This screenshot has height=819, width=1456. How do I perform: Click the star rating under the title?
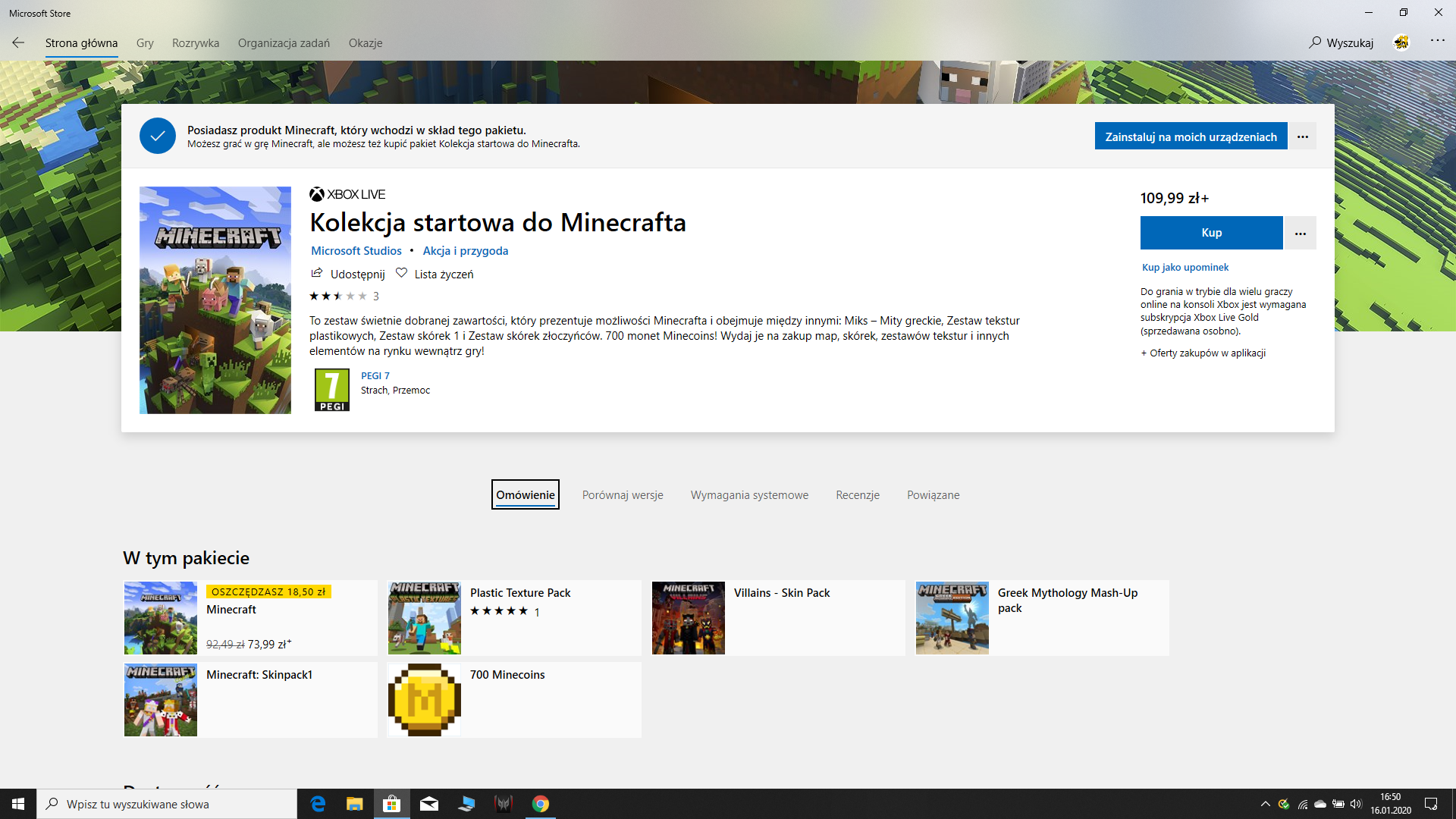(338, 296)
